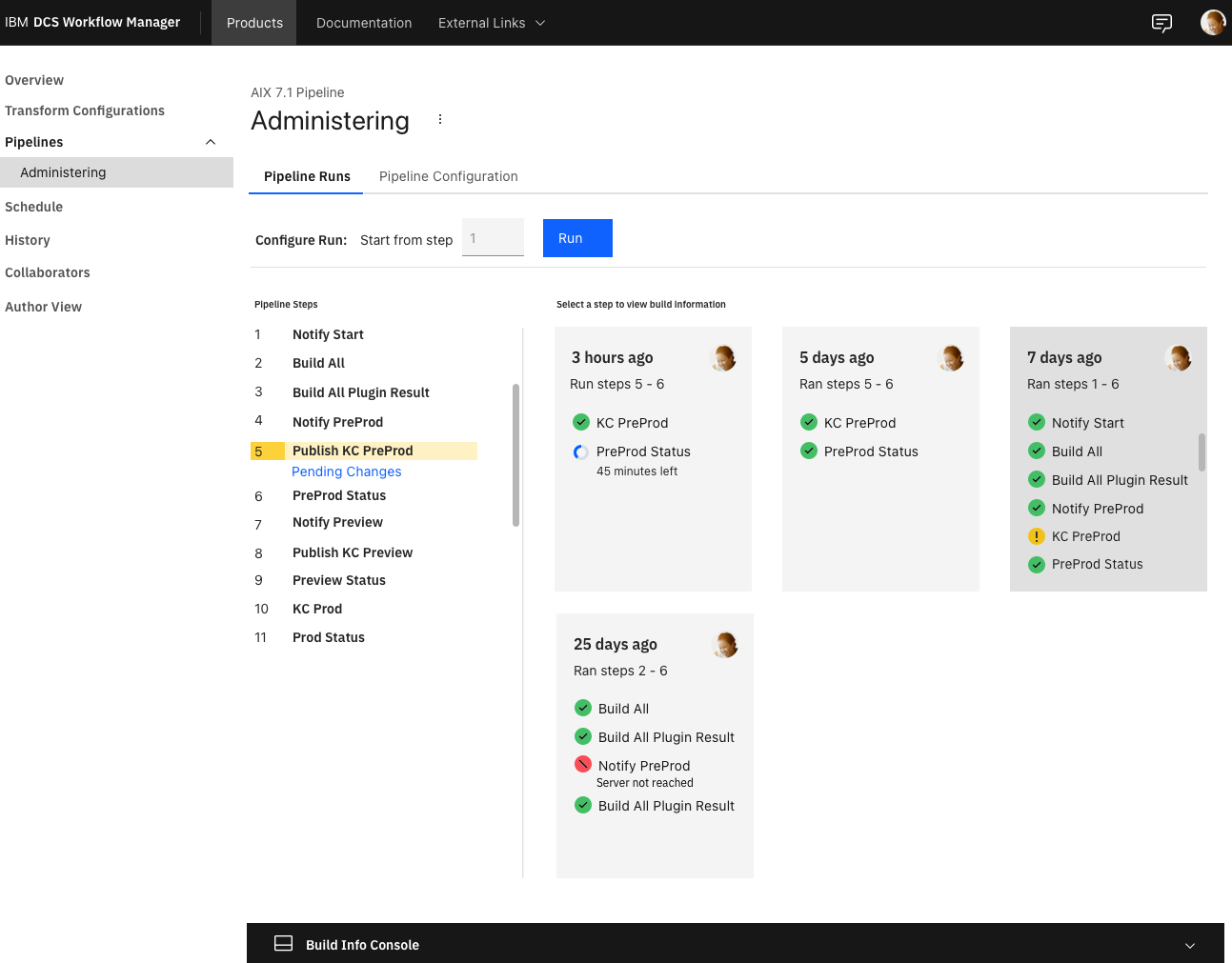This screenshot has height=963, width=1232.
Task: Open the Products menu
Action: tap(254, 23)
